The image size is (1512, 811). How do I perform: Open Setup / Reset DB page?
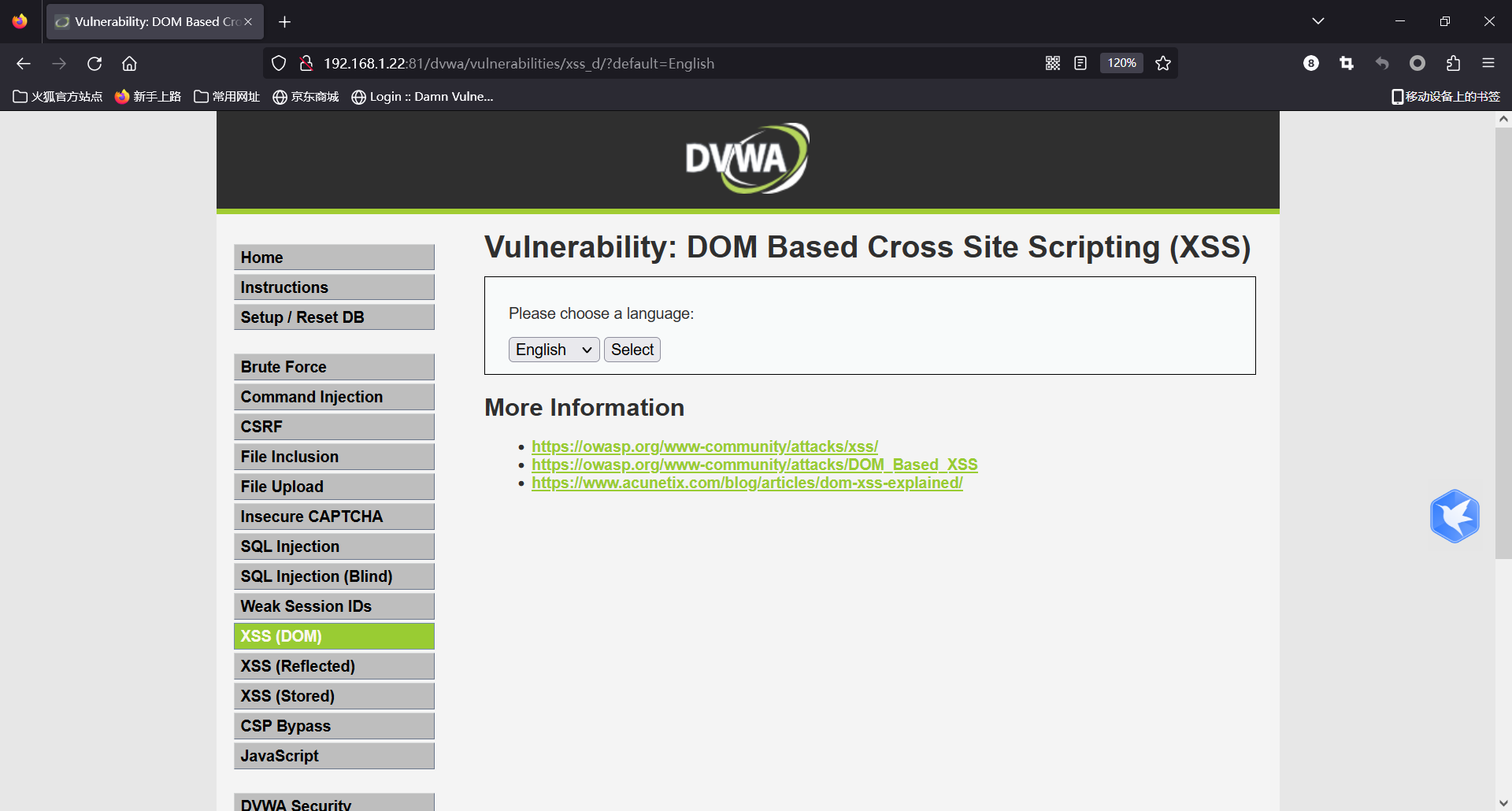(334, 317)
